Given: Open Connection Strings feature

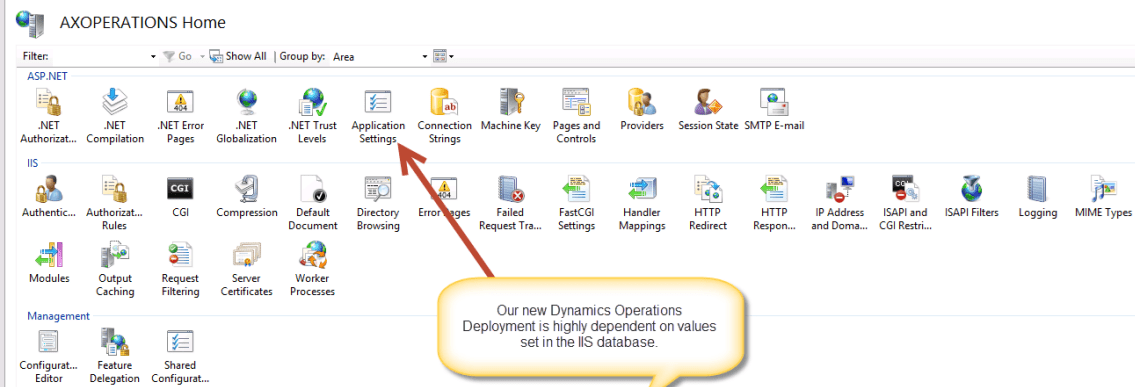Looking at the screenshot, I should [444, 116].
